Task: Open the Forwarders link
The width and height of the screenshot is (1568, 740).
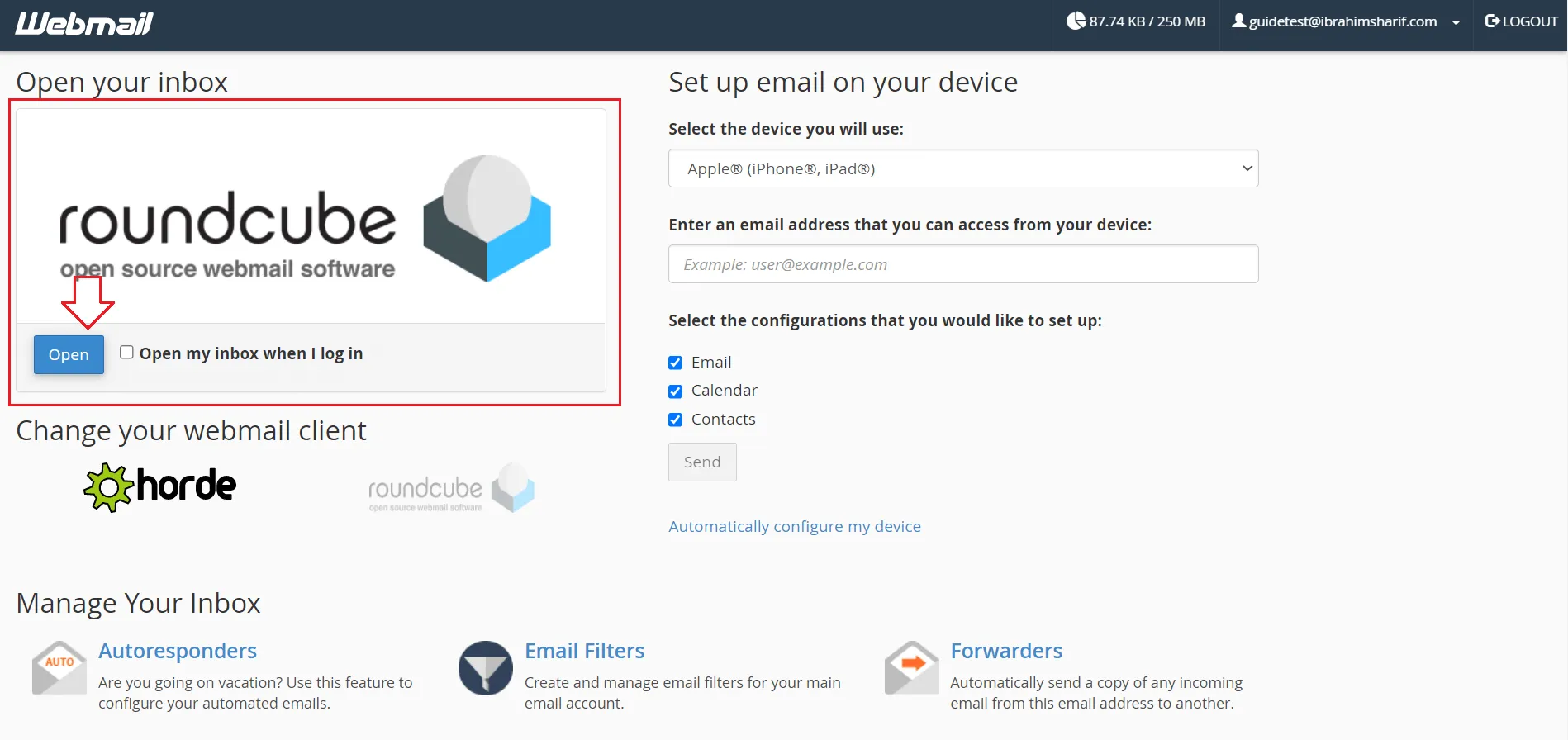Action: [x=1006, y=651]
